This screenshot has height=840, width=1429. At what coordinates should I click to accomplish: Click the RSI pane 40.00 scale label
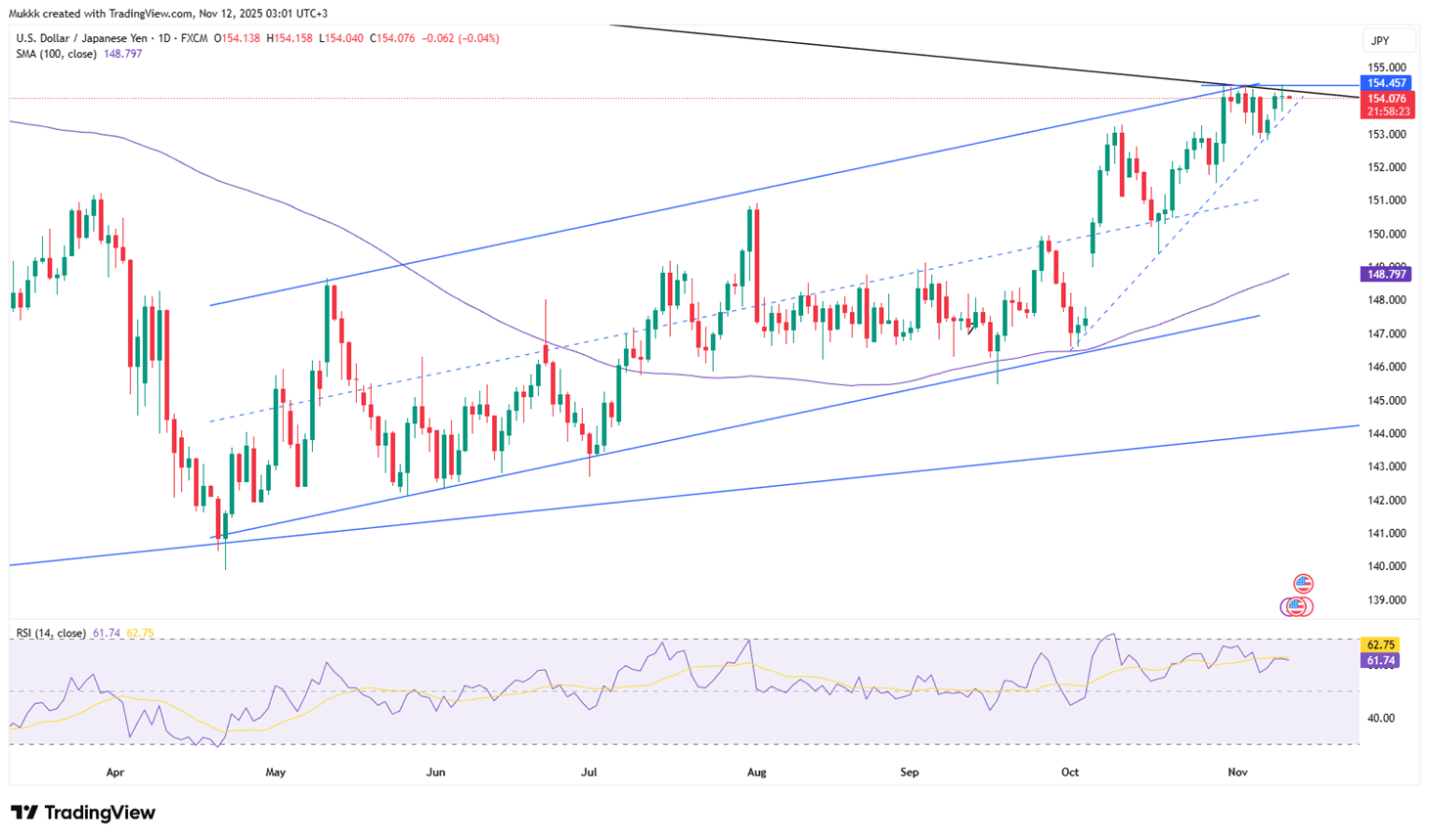[1381, 719]
